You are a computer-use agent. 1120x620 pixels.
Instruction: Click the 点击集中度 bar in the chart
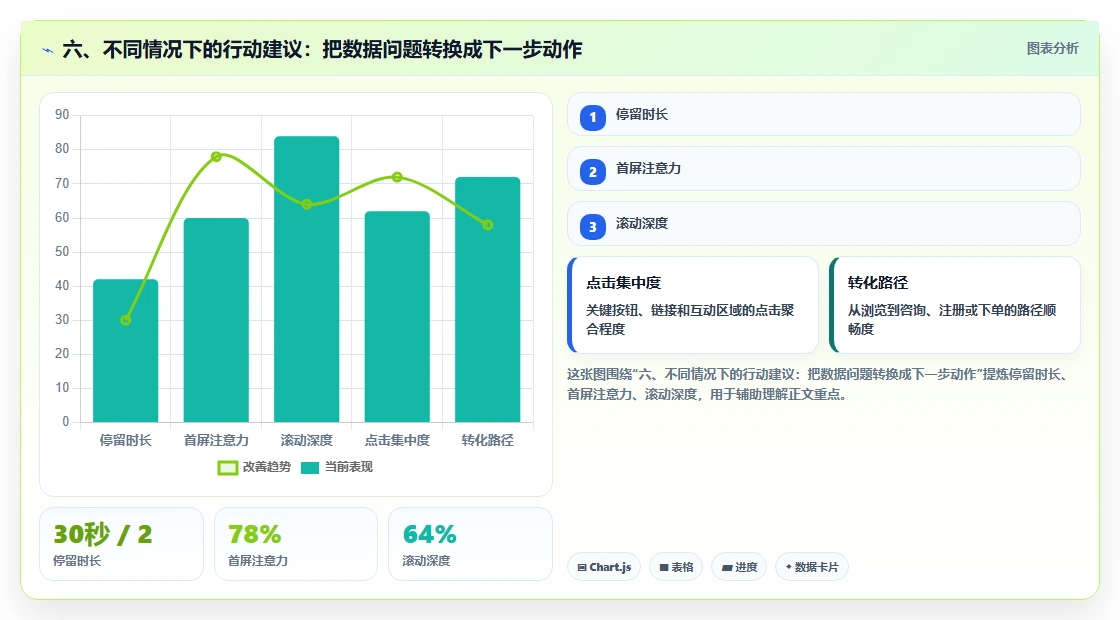(397, 316)
